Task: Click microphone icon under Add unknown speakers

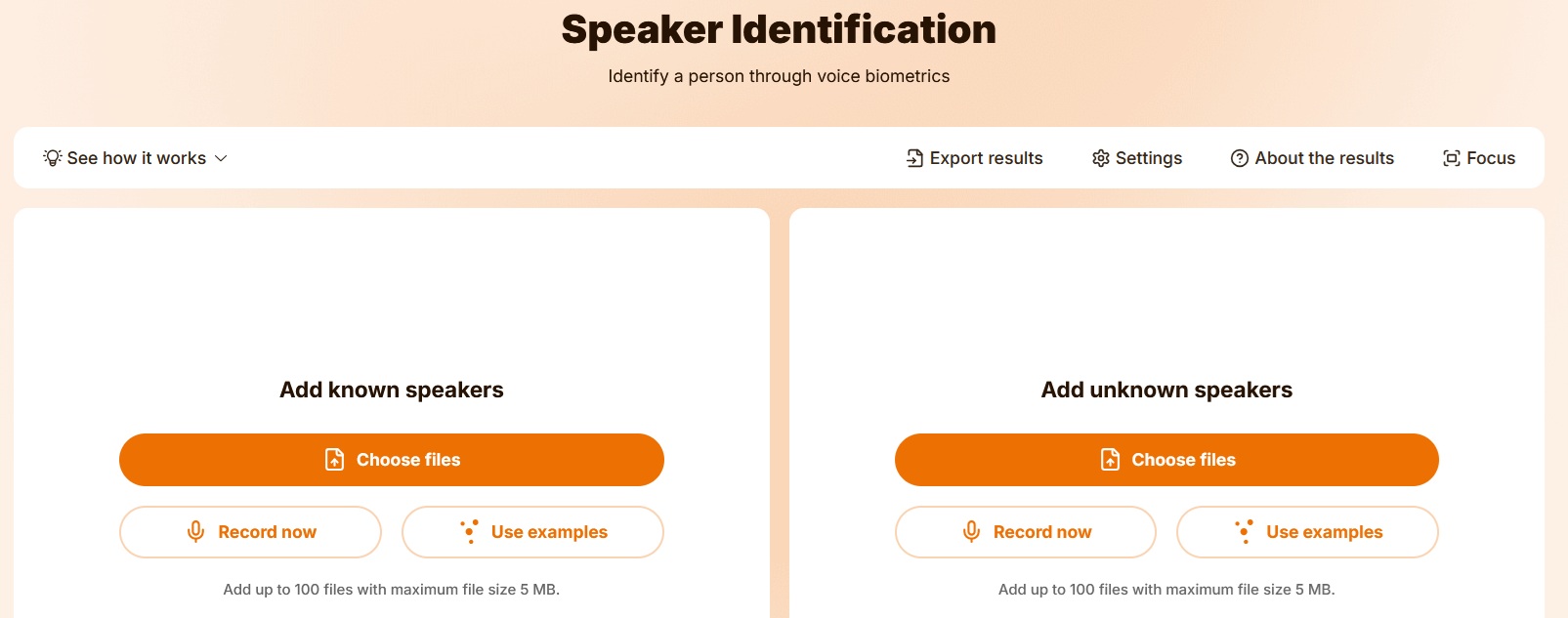Action: tap(971, 532)
